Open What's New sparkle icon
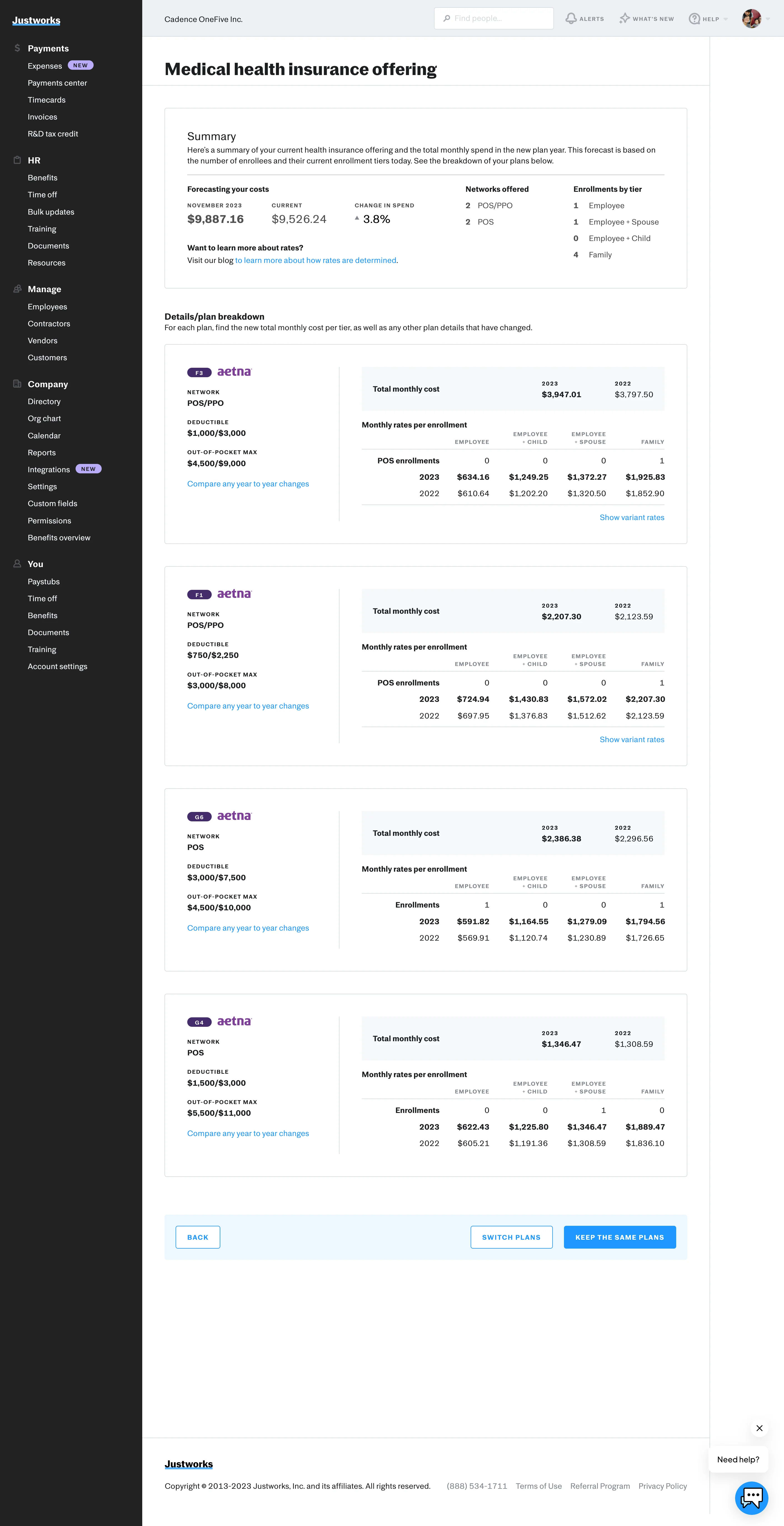 click(624, 18)
